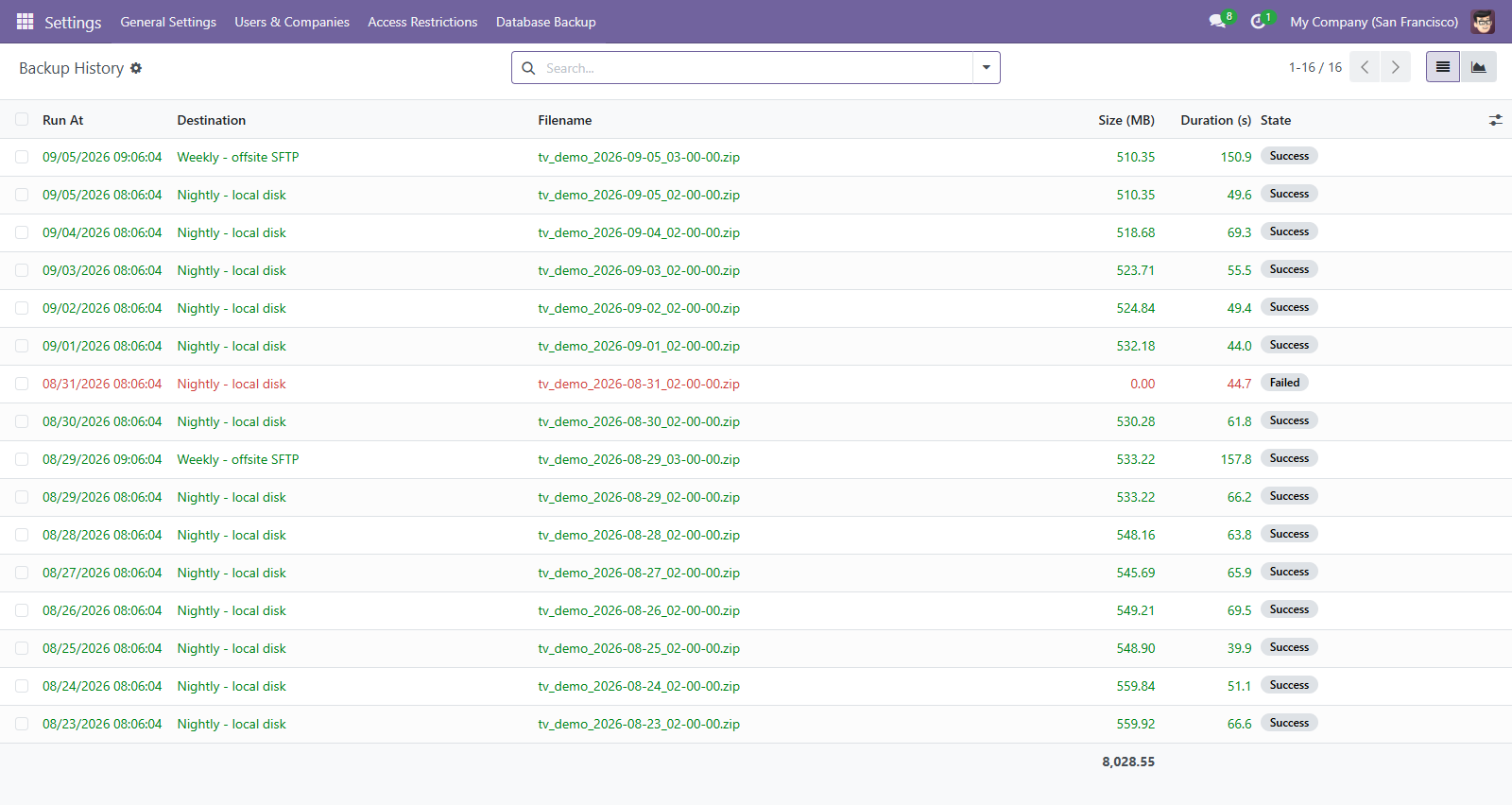1512x805 pixels.
Task: Open the conversations messages icon
Action: [x=1217, y=21]
